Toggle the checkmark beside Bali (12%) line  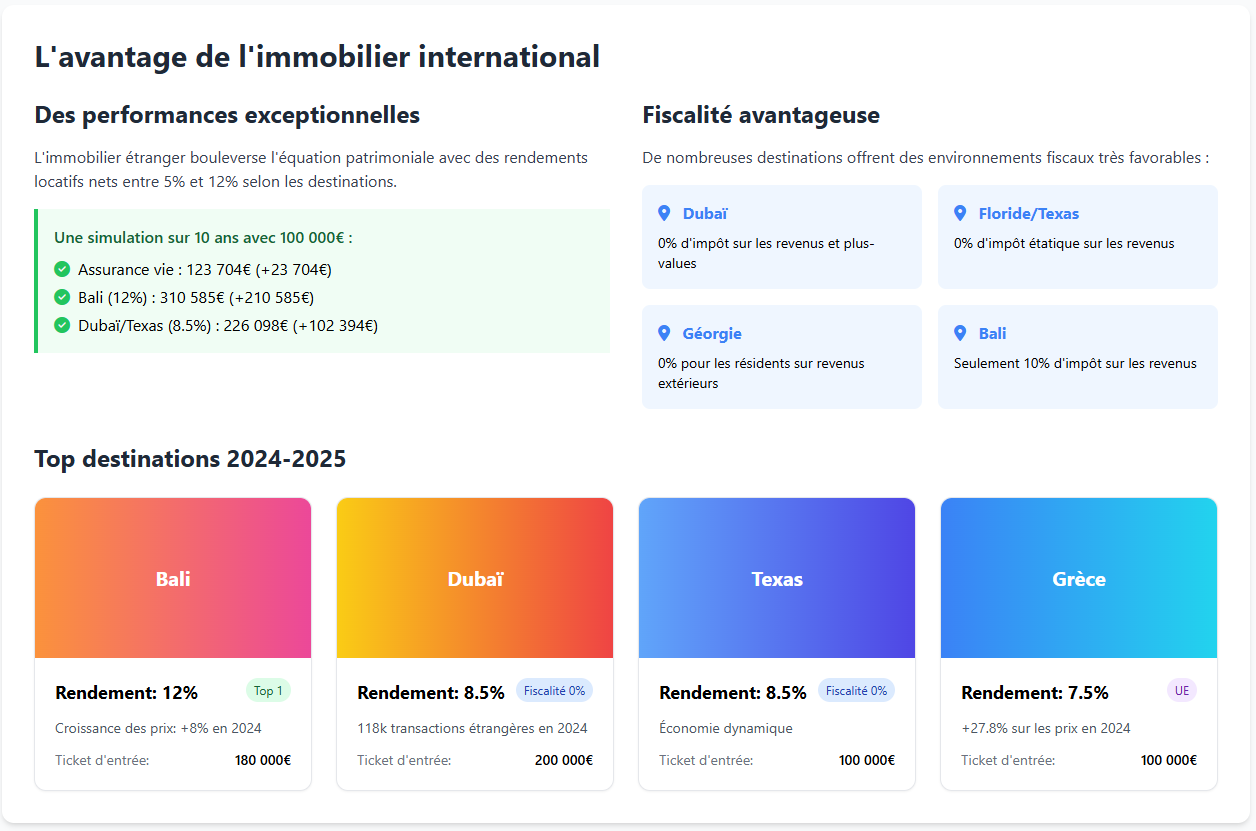61,297
